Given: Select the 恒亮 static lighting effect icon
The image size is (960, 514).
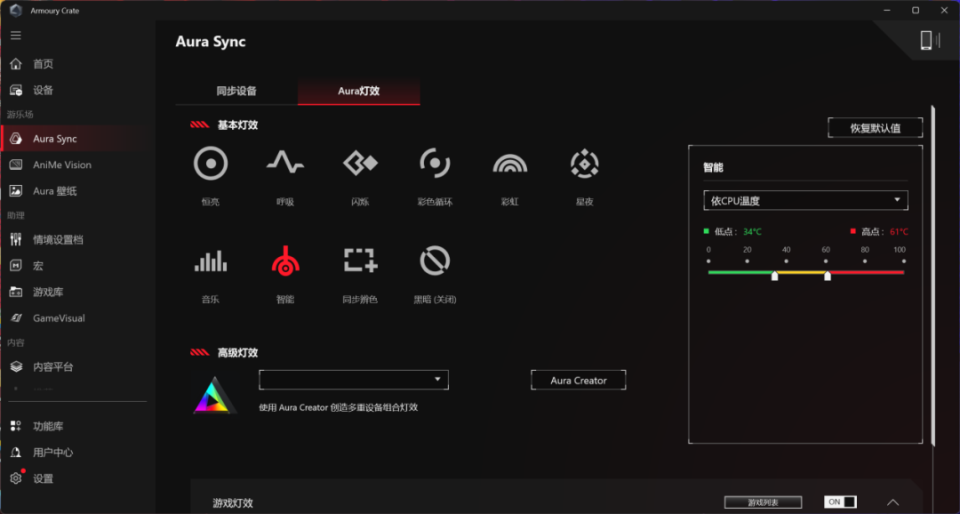Looking at the screenshot, I should [x=211, y=164].
